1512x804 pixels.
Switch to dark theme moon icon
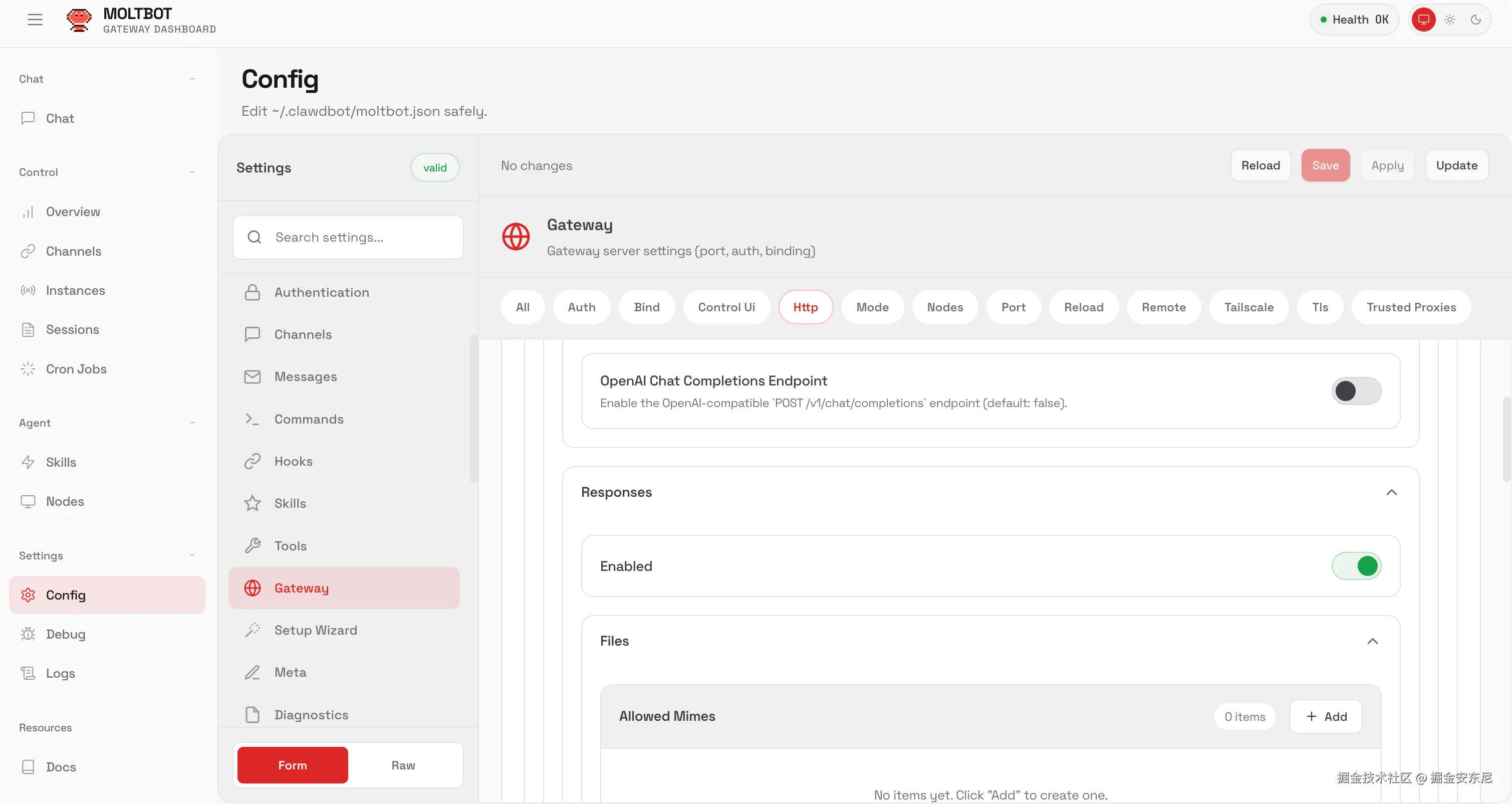click(1475, 20)
